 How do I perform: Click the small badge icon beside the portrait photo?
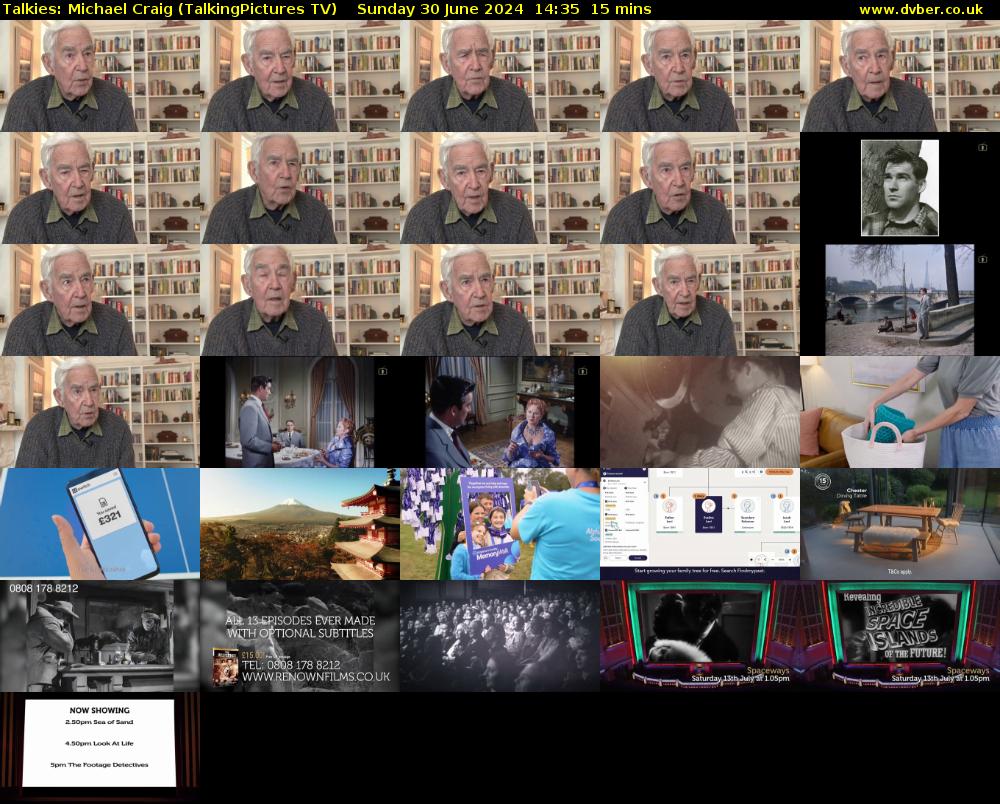tap(981, 147)
